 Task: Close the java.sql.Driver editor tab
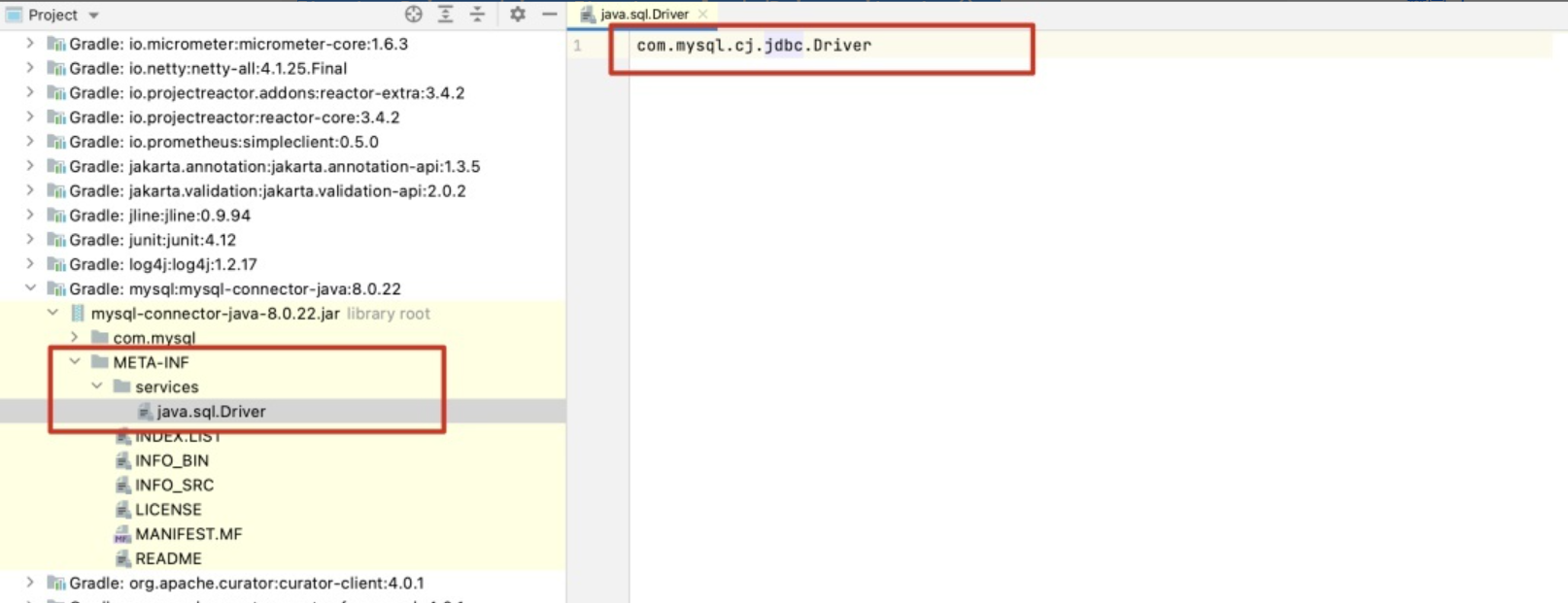[702, 15]
